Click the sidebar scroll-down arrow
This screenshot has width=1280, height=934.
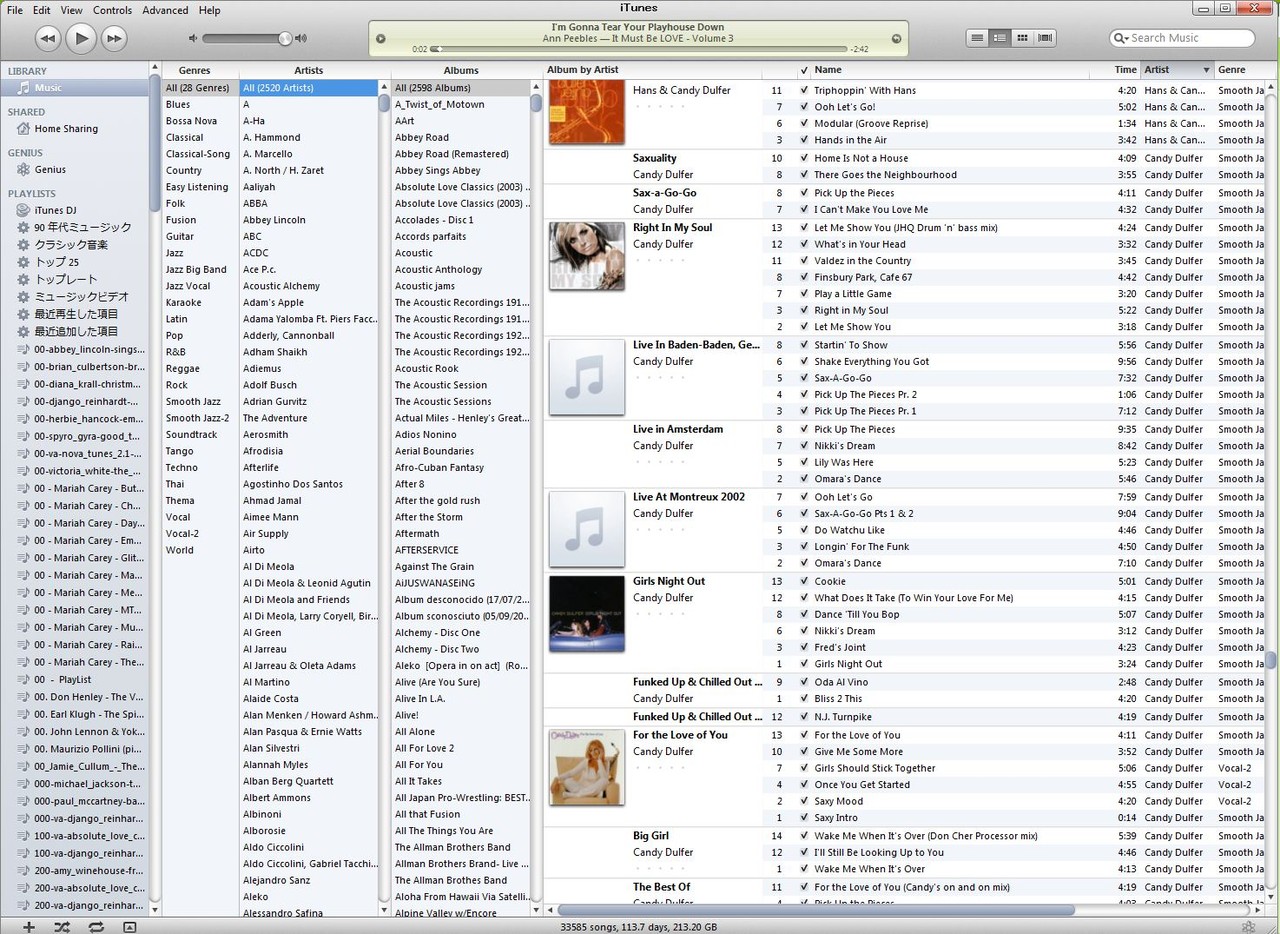click(x=155, y=910)
